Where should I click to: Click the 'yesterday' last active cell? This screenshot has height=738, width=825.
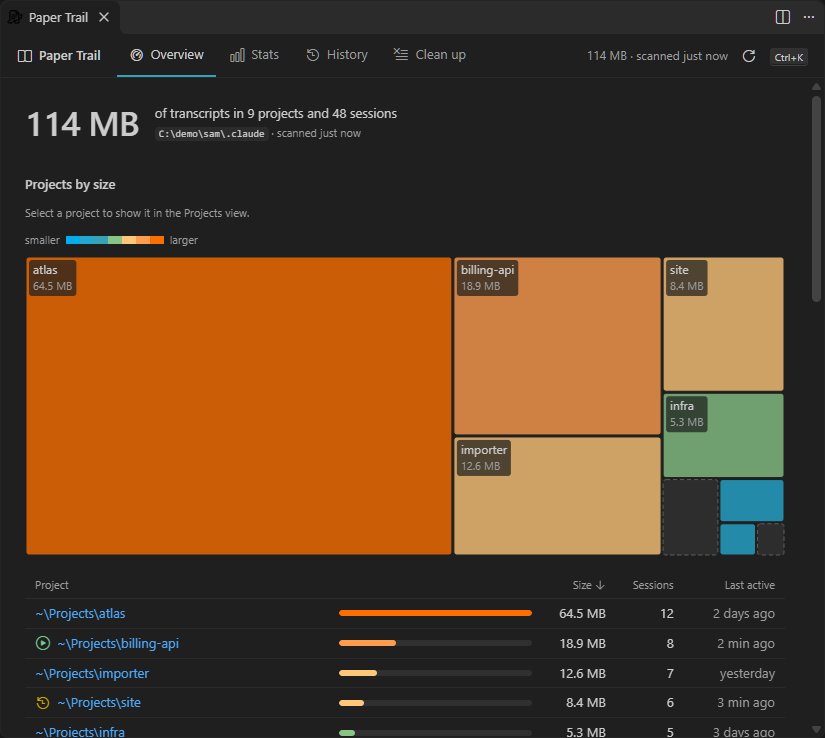coord(747,673)
